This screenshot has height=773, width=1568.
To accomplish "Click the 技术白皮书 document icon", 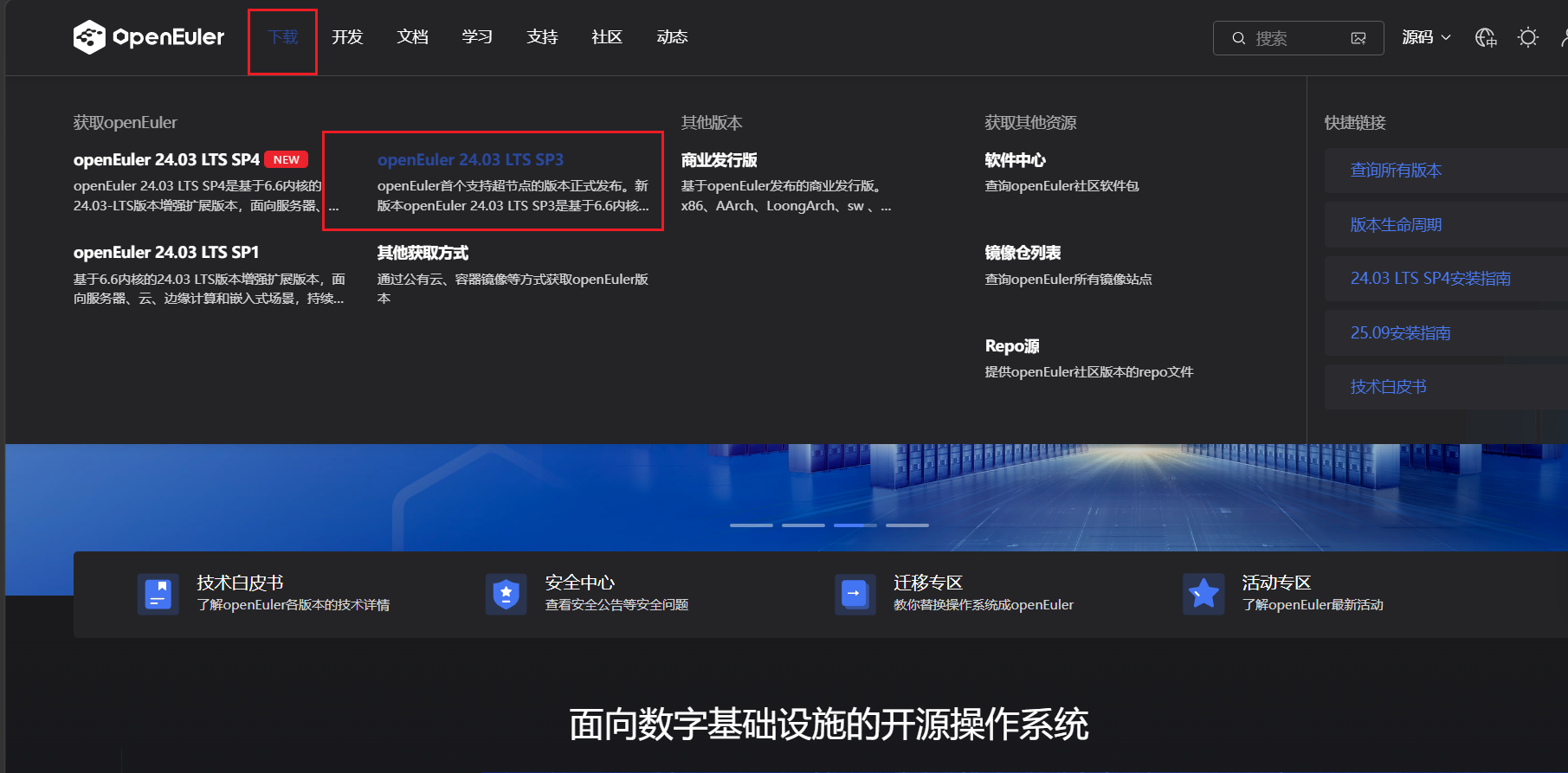I will click(x=158, y=594).
